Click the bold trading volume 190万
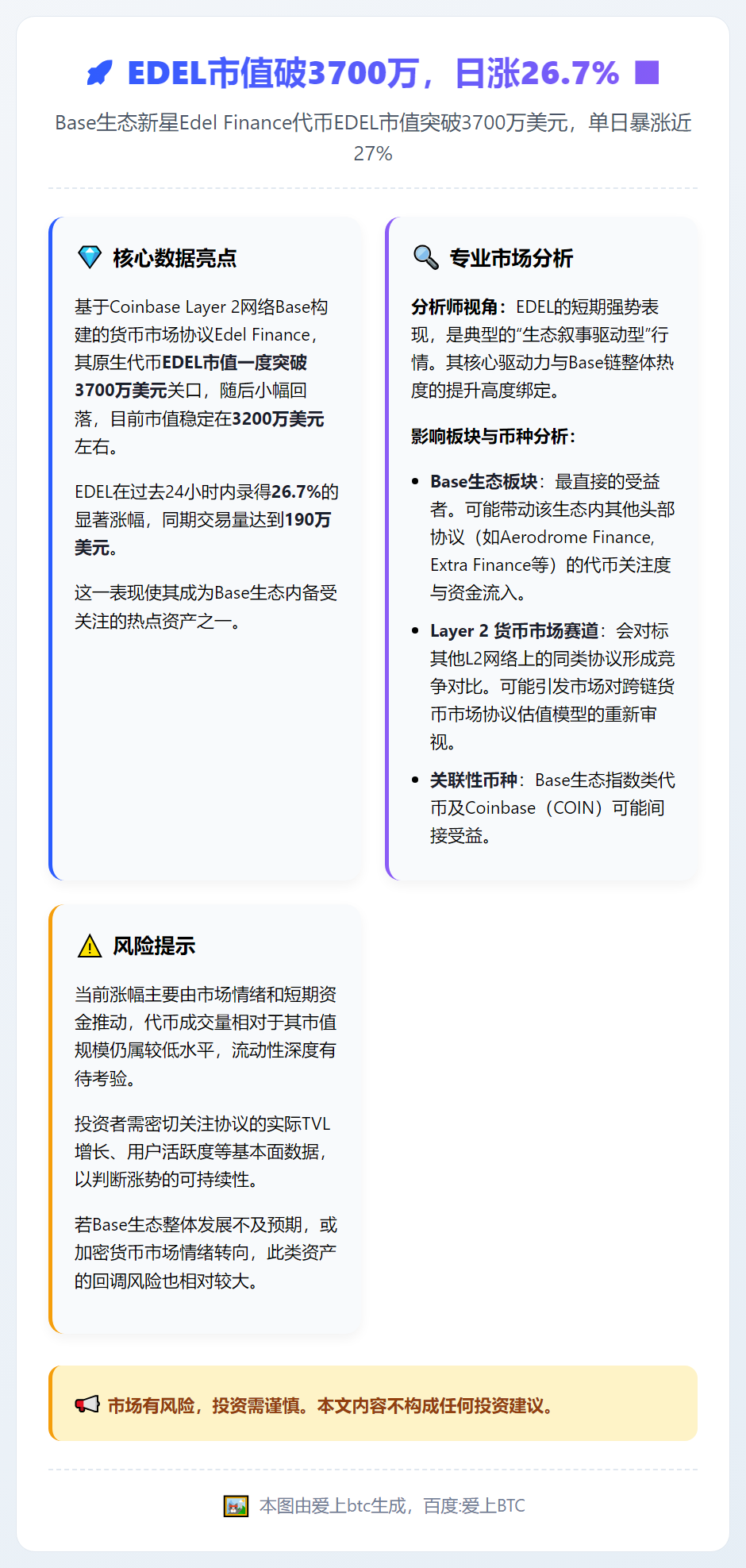The image size is (746, 1568). coord(308,519)
